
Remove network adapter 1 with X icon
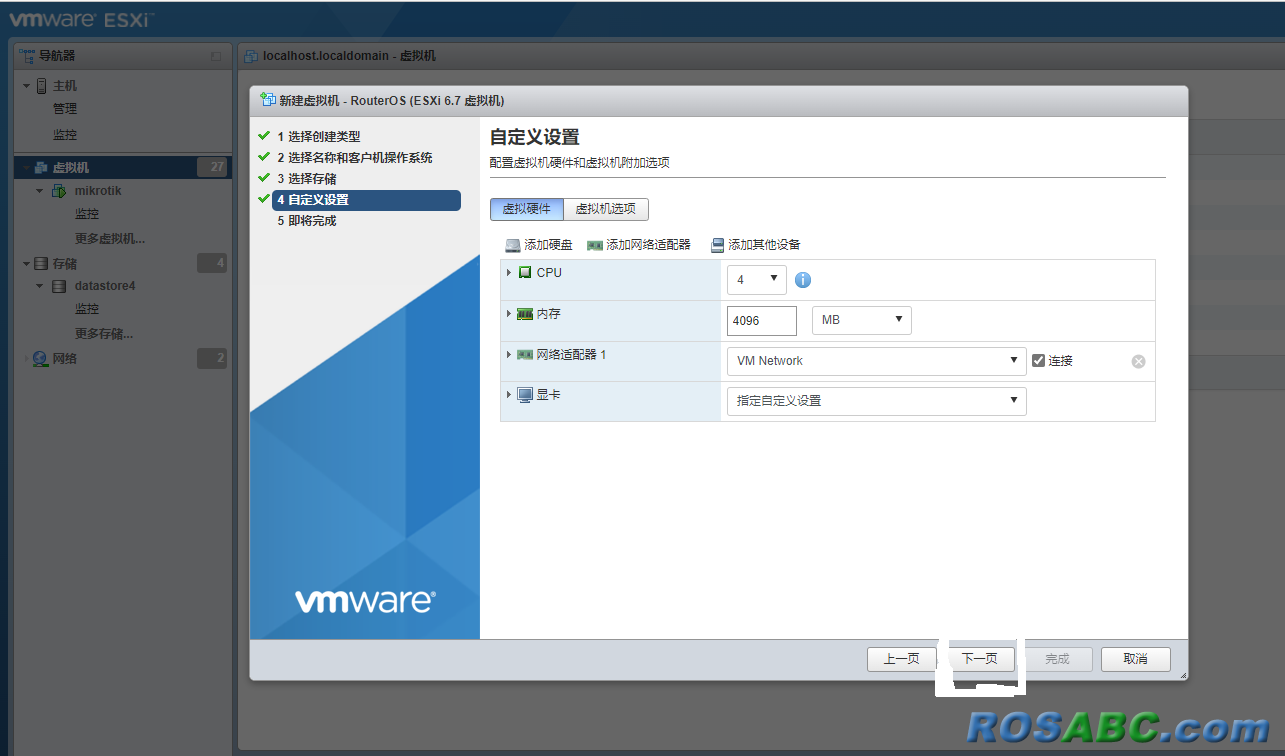[1138, 361]
